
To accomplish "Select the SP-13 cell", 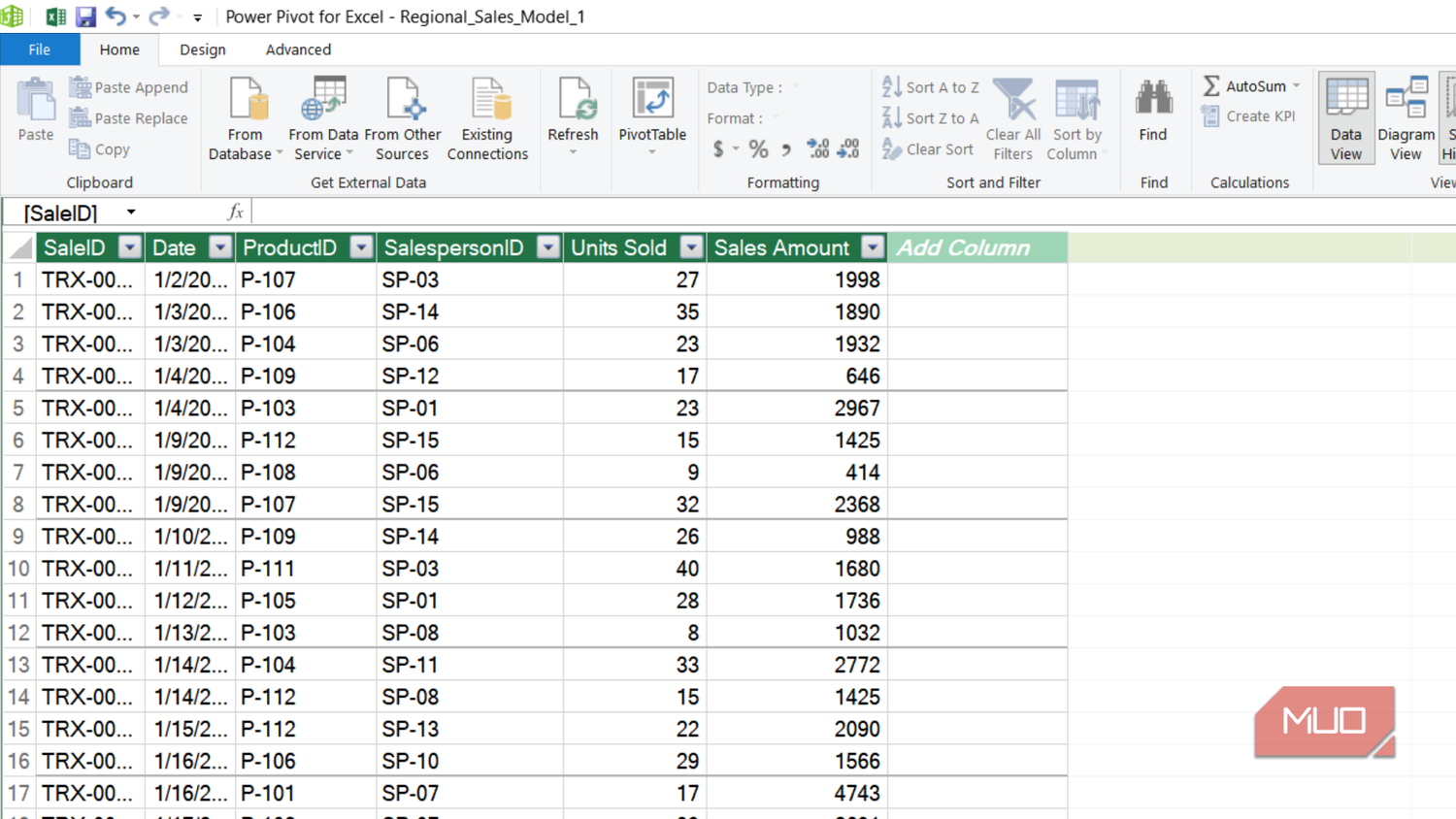I will tap(470, 729).
